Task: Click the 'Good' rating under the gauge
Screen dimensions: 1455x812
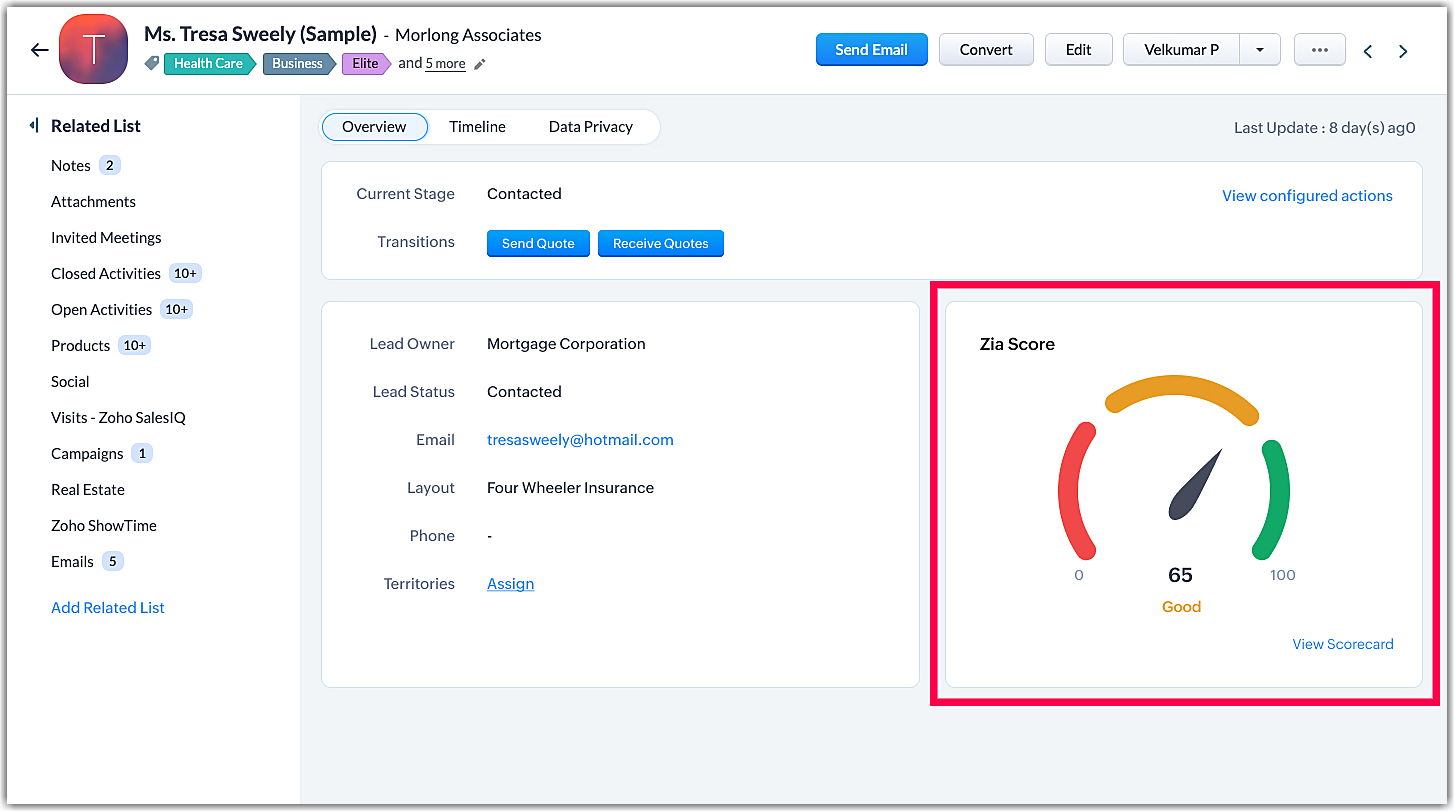Action: (1181, 607)
